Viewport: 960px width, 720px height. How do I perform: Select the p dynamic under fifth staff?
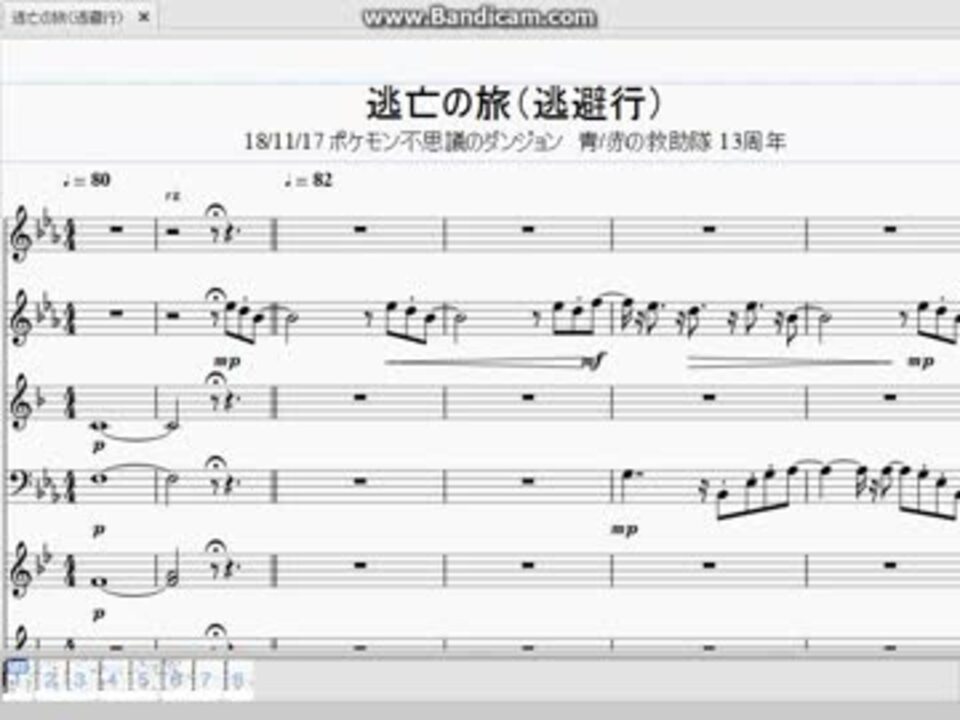pos(98,613)
